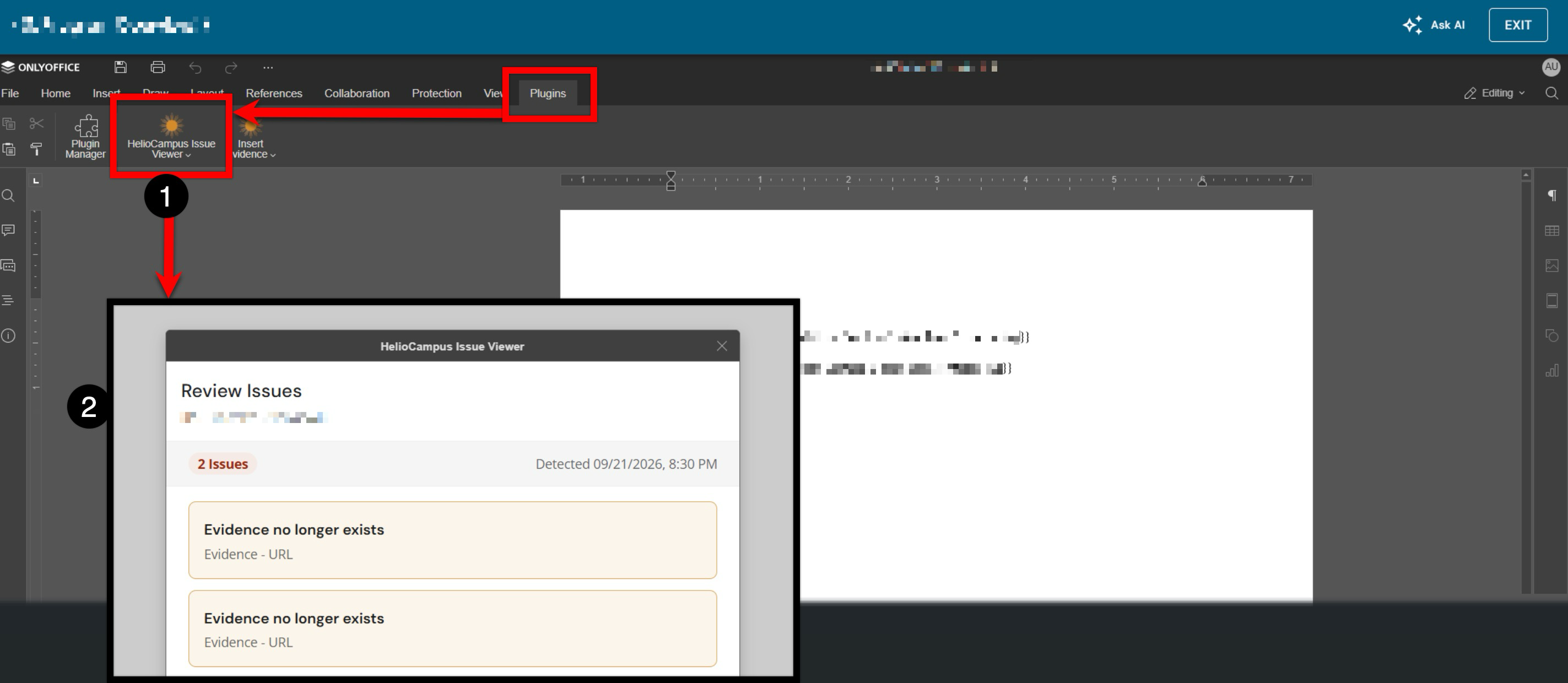This screenshot has height=683, width=1568.
Task: Select the first Evidence no longer exists card
Action: [452, 540]
